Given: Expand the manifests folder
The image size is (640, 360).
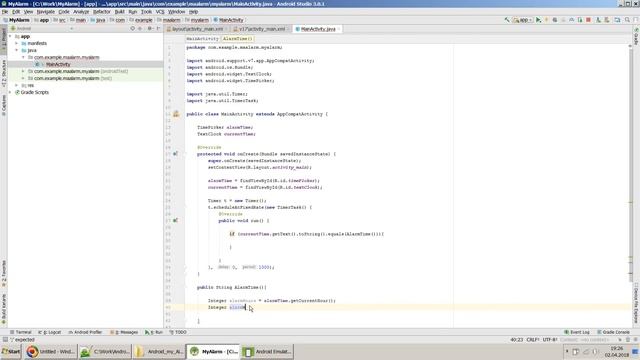Looking at the screenshot, I should coord(17,43).
